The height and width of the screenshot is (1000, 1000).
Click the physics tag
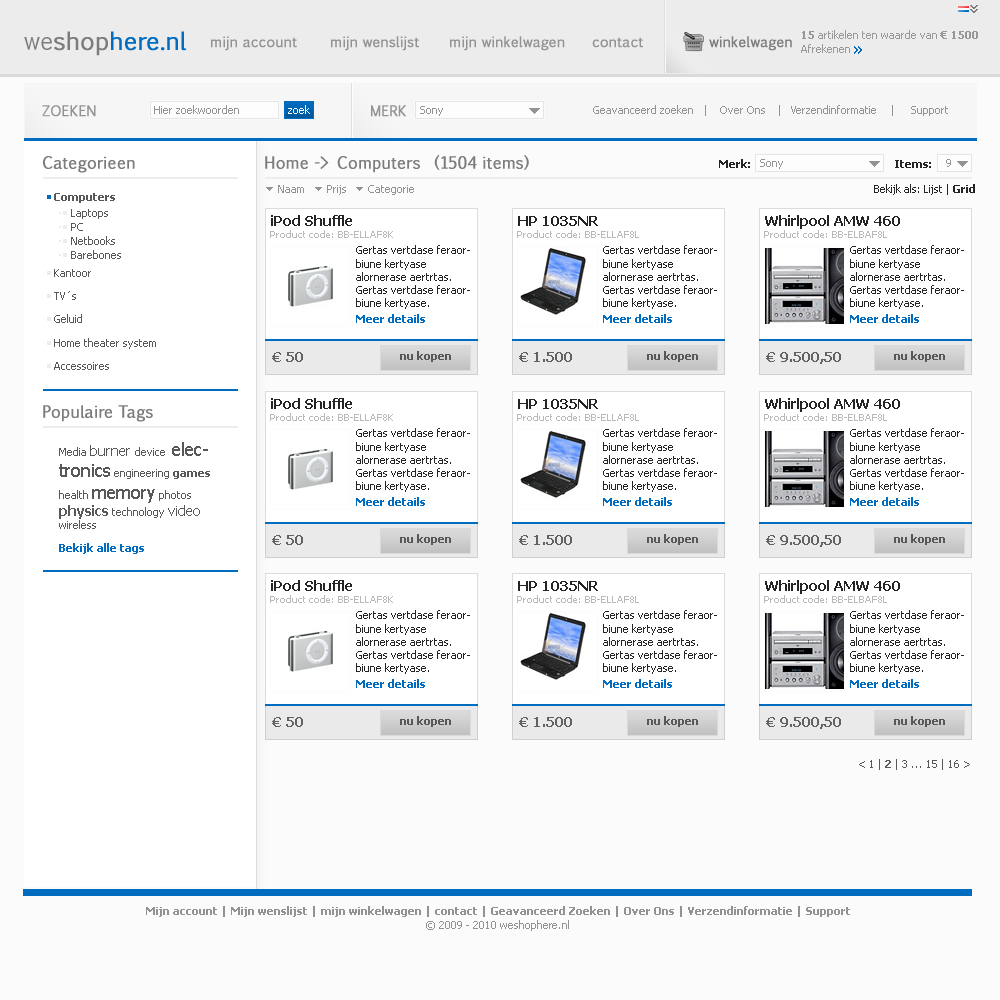point(83,511)
